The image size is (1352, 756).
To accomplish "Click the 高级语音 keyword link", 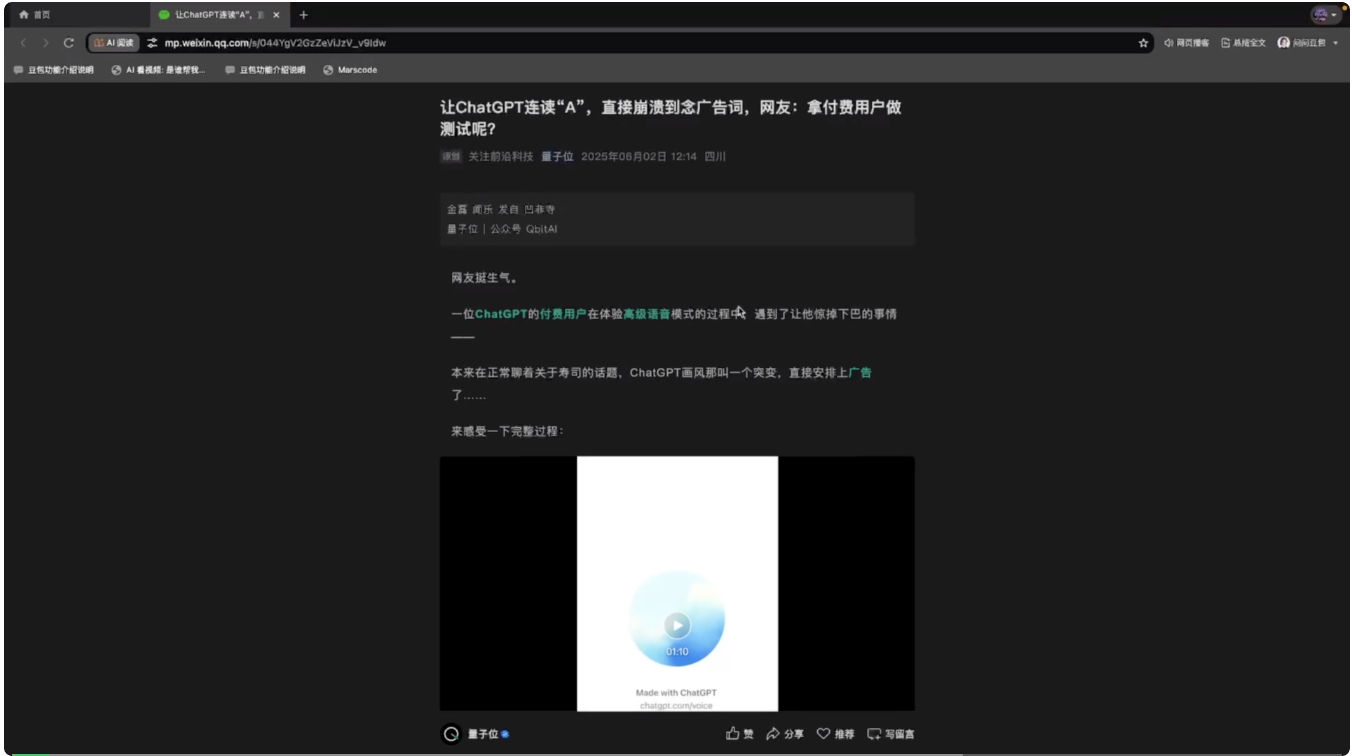I will tap(647, 314).
